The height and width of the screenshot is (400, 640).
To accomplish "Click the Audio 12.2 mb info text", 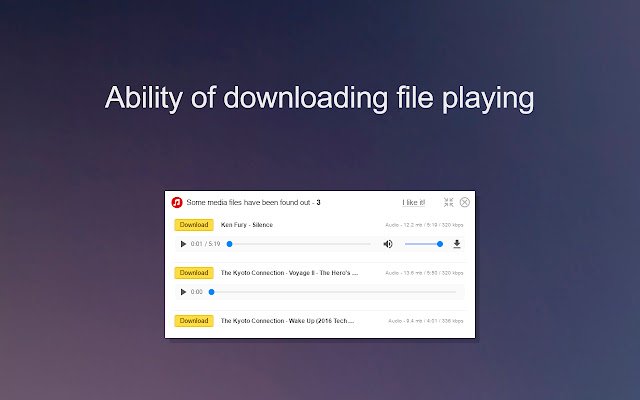I will (424, 225).
